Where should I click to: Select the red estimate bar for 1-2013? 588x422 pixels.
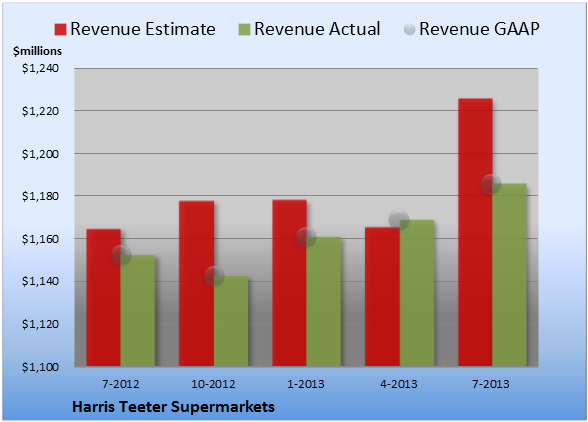pyautogui.click(x=290, y=283)
